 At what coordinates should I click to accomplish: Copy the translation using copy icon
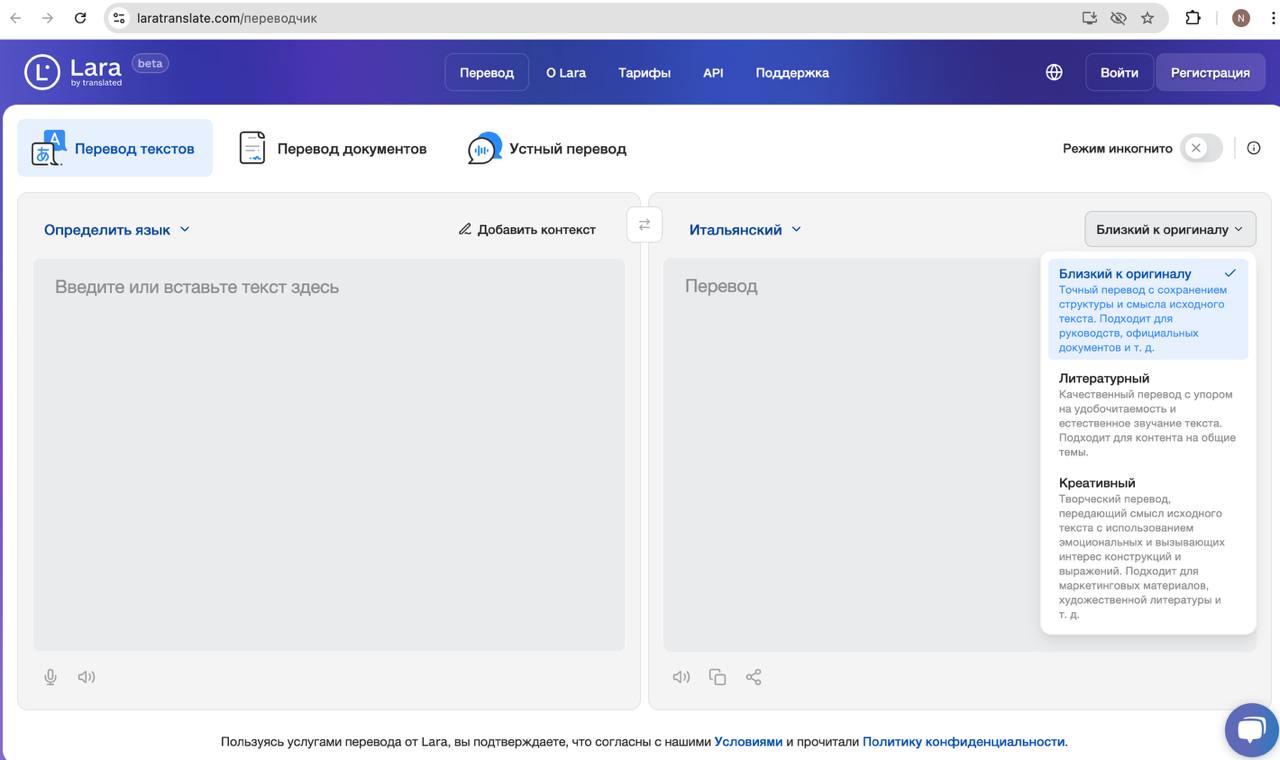point(717,677)
